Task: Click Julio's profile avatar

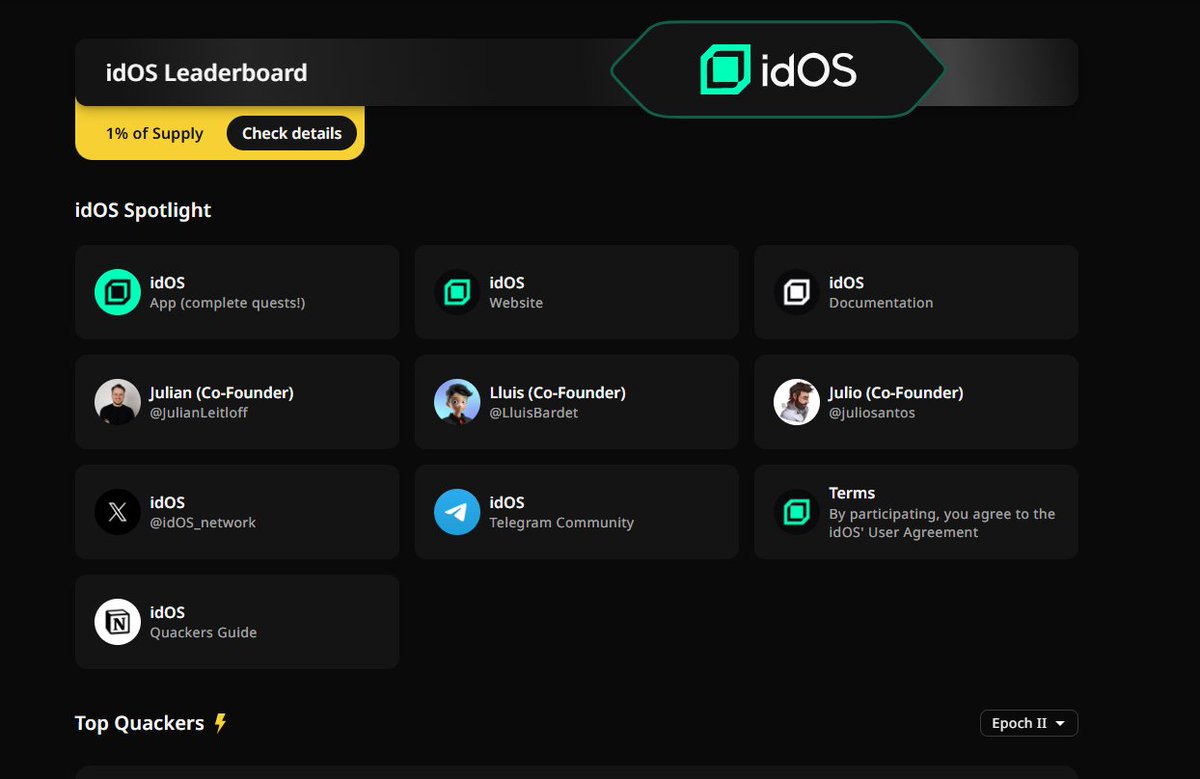Action: point(797,402)
